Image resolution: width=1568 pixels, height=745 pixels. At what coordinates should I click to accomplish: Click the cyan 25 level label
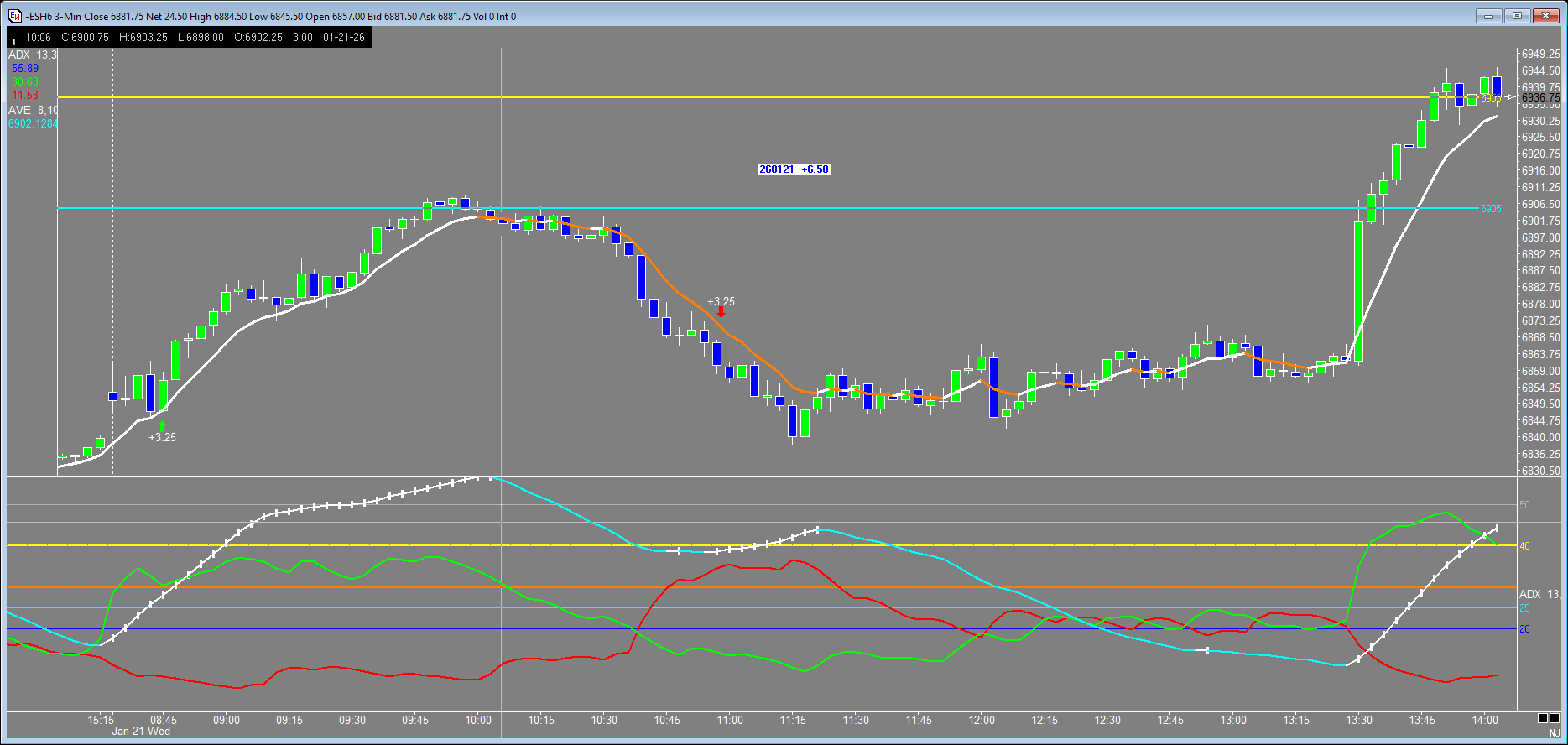coord(1524,608)
